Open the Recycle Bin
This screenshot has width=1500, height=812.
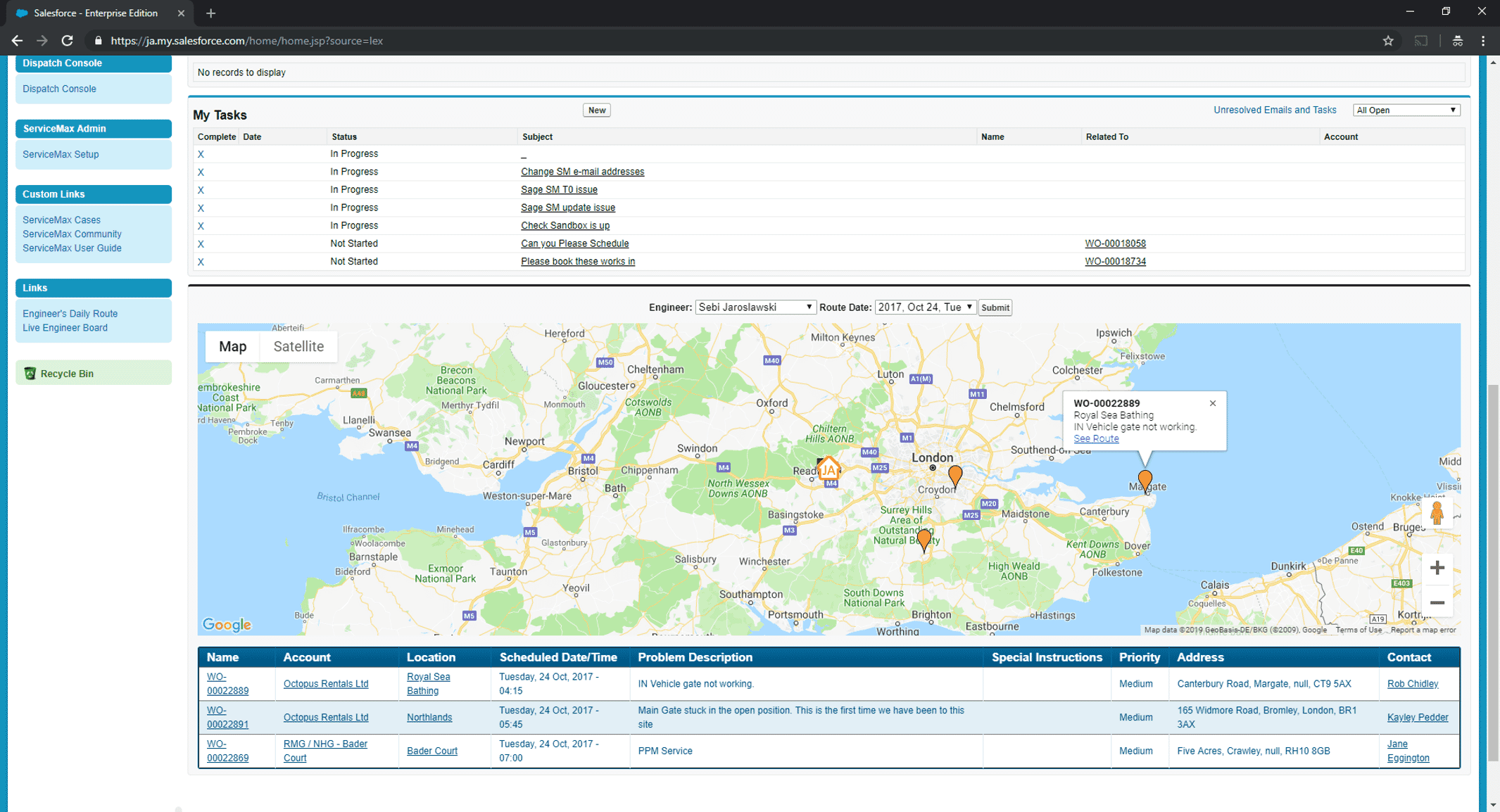[x=67, y=373]
